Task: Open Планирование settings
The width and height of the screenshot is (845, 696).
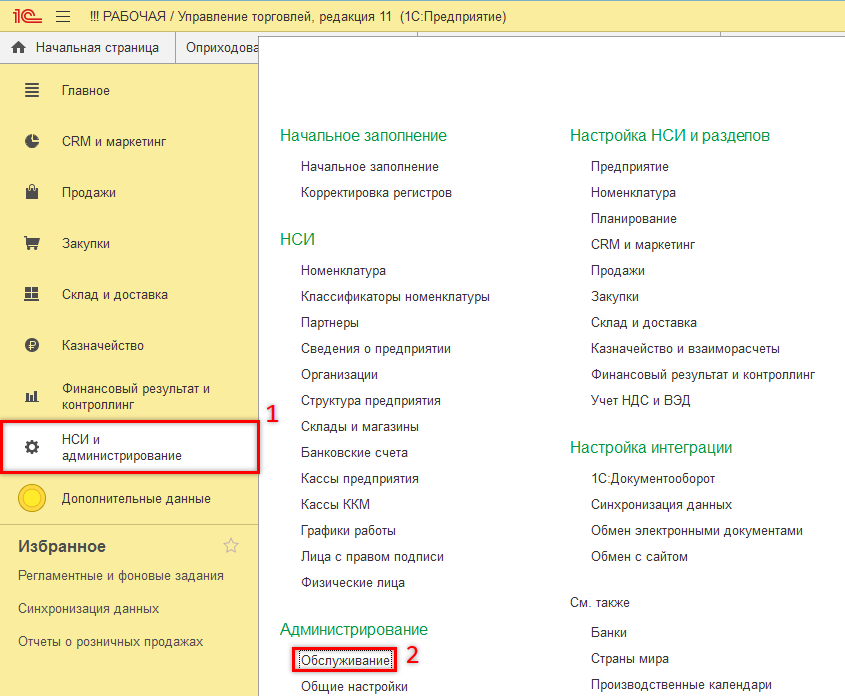Action: pyautogui.click(x=634, y=219)
